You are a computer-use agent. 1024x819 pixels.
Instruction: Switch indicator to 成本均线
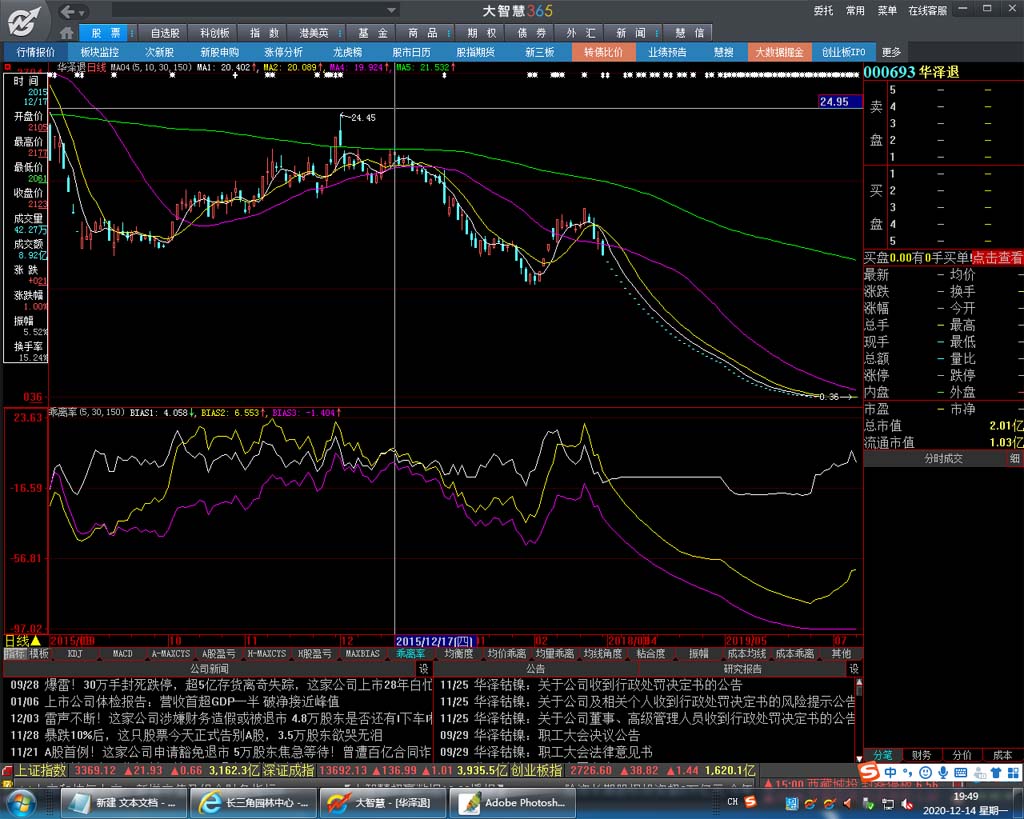[746, 654]
